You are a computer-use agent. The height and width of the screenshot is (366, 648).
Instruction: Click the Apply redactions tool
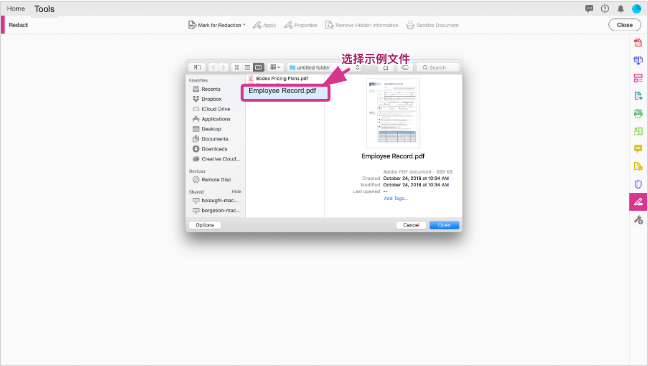pyautogui.click(x=264, y=25)
